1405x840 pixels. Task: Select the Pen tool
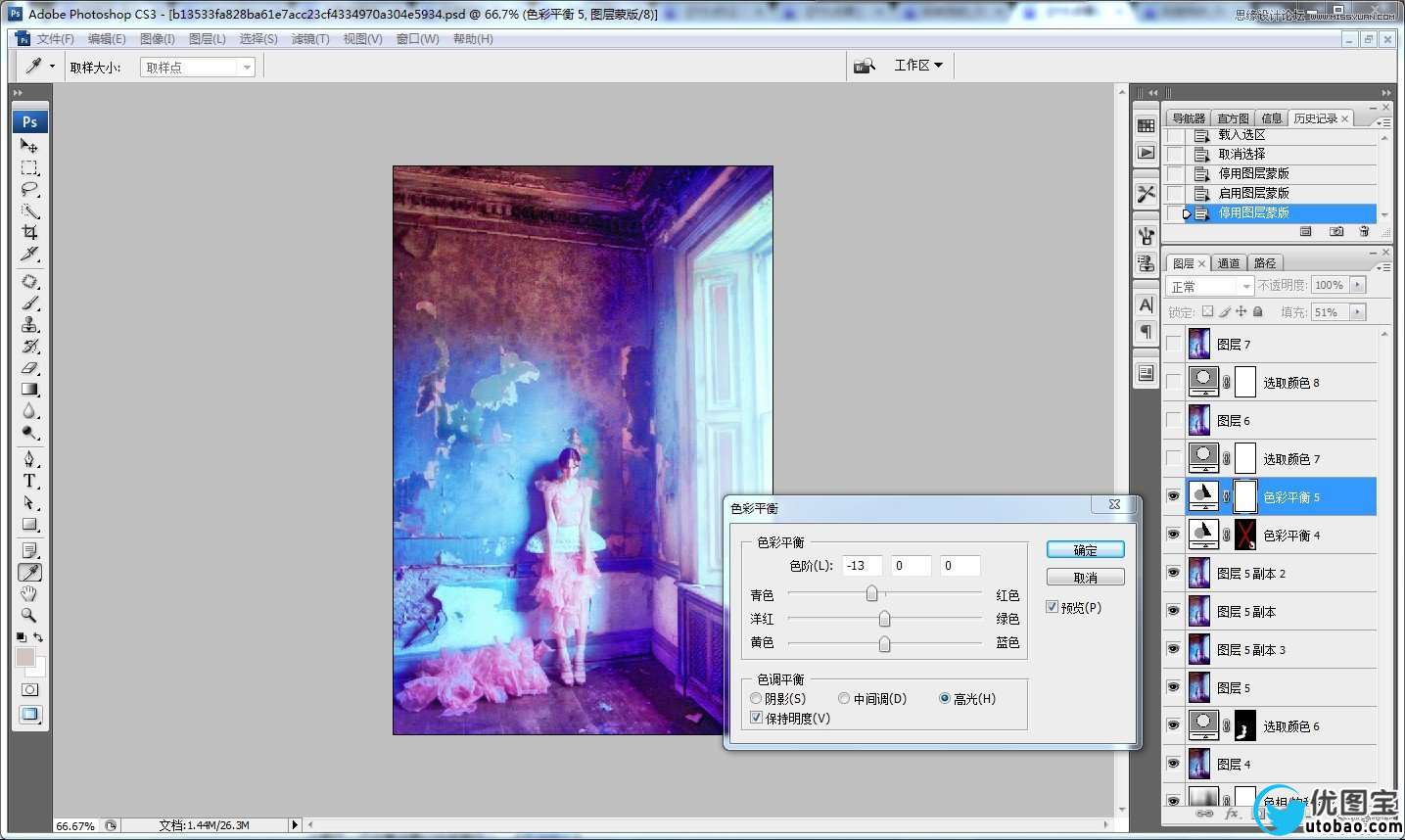pyautogui.click(x=29, y=459)
